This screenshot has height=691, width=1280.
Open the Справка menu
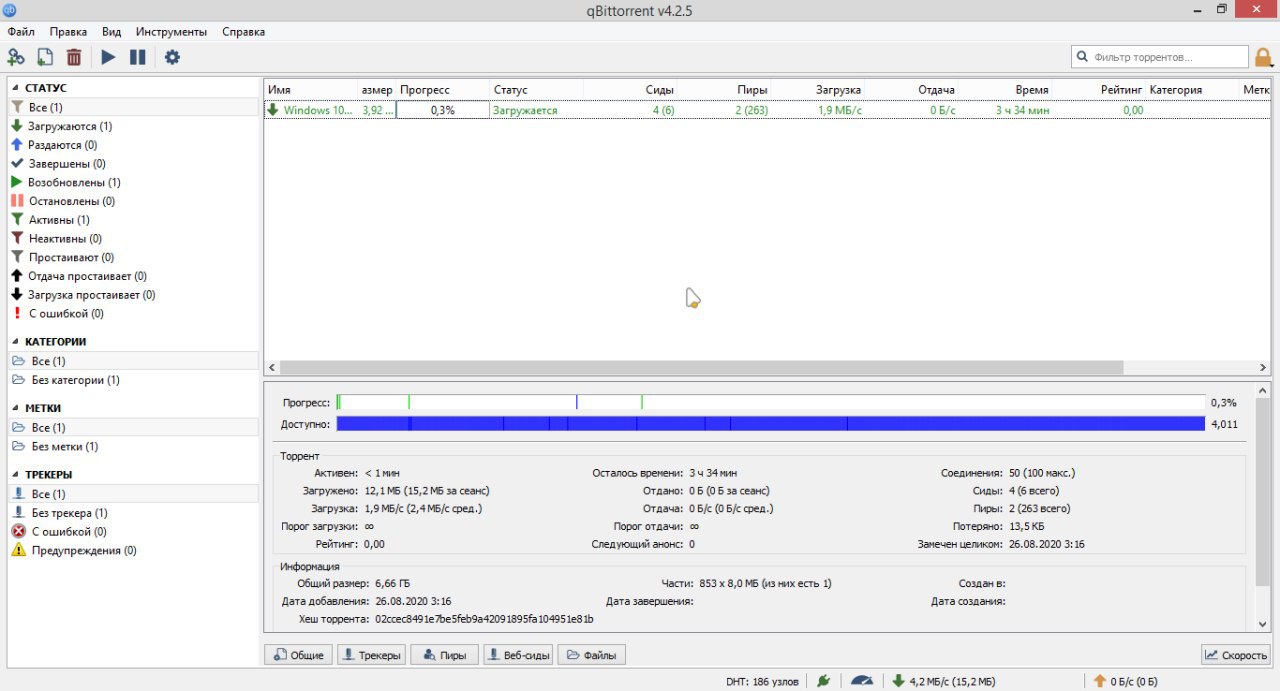pos(244,32)
